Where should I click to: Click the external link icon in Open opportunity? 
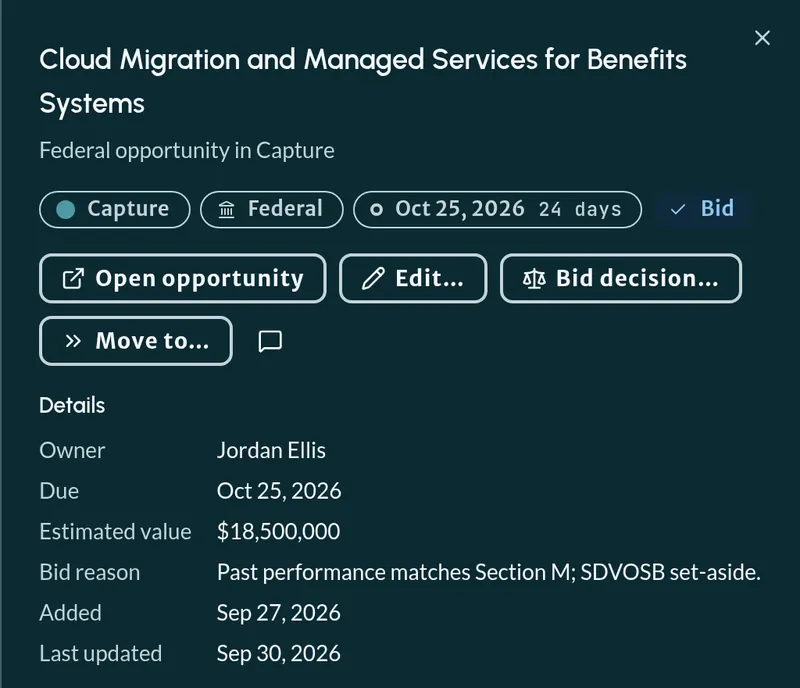click(73, 279)
